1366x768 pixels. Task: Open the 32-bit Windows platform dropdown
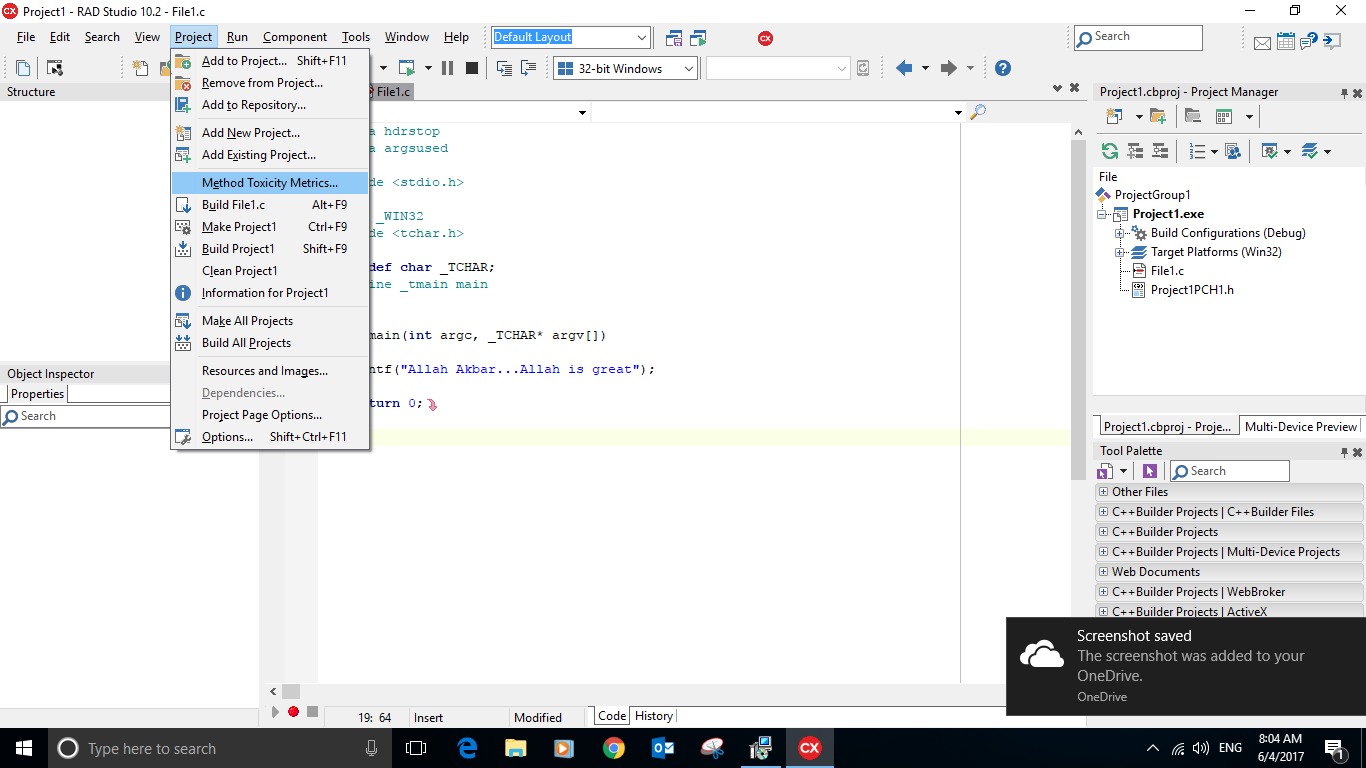tap(688, 68)
